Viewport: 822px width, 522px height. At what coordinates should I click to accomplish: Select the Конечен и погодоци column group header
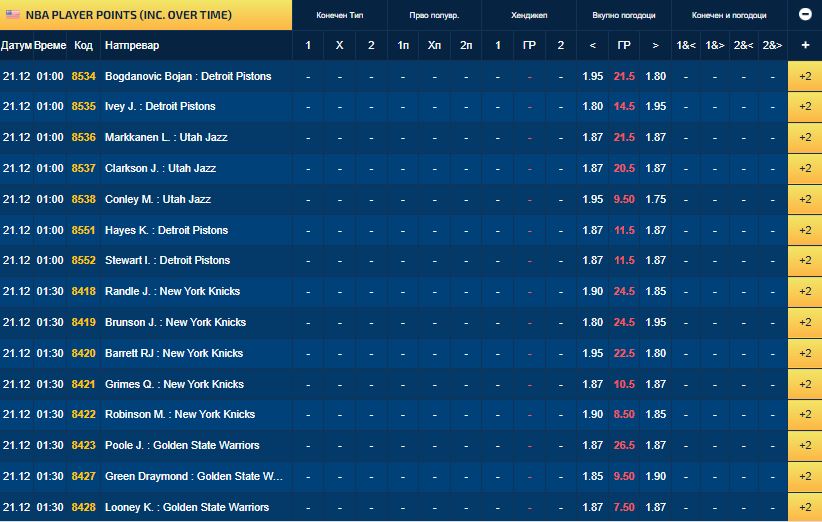pos(729,15)
